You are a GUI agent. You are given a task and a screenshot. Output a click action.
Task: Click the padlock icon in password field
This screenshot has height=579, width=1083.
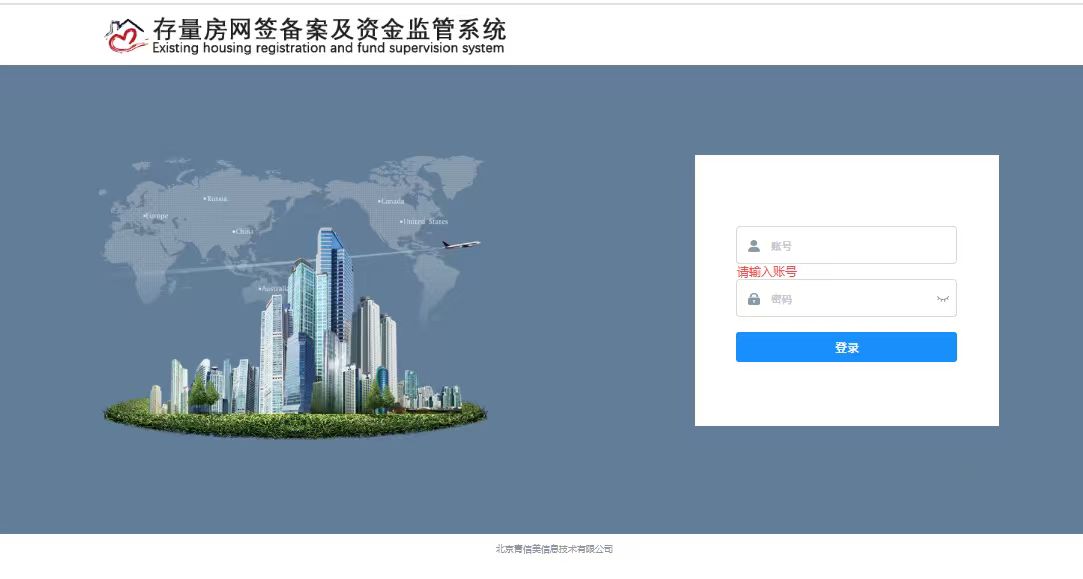tap(754, 299)
